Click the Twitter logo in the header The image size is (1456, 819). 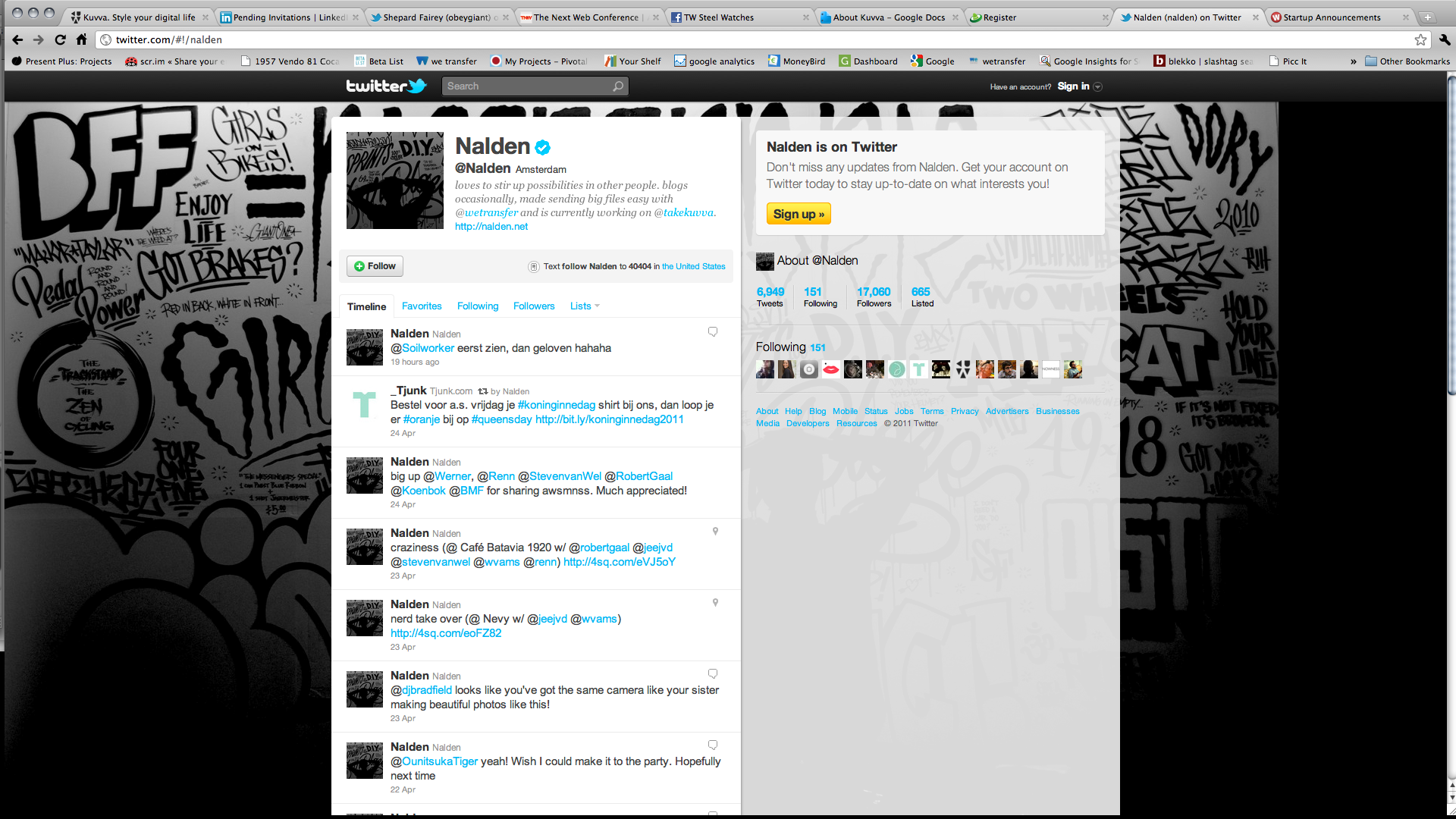tap(387, 86)
